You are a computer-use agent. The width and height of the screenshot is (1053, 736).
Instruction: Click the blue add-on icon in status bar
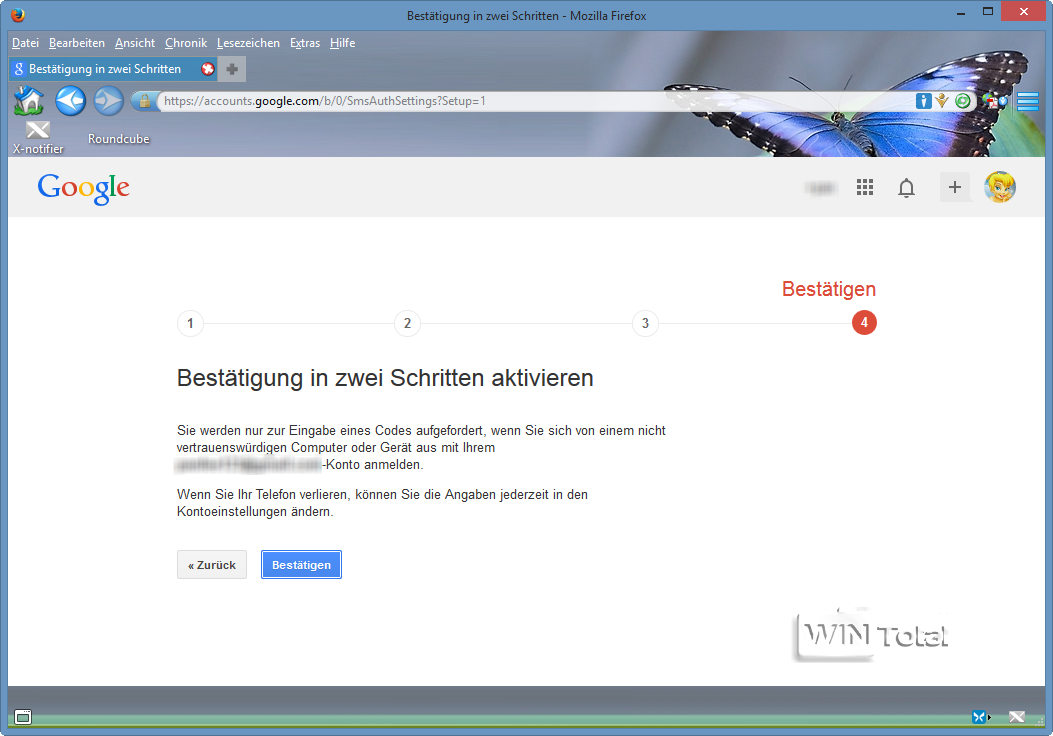[x=981, y=717]
